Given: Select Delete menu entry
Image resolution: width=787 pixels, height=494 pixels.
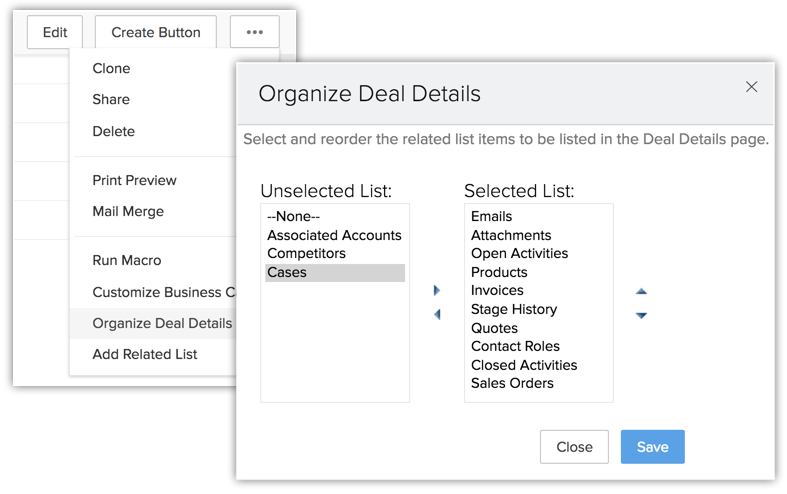Looking at the screenshot, I should pyautogui.click(x=113, y=131).
